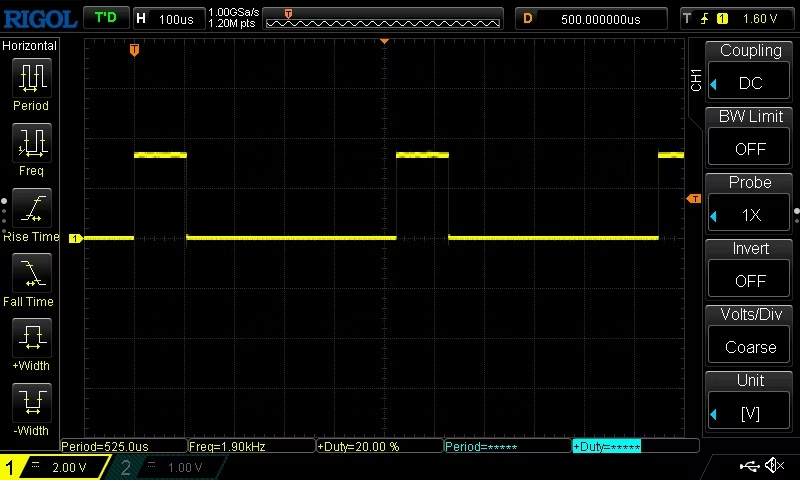Click the USB connection status icon
800x480 pixels.
(749, 465)
